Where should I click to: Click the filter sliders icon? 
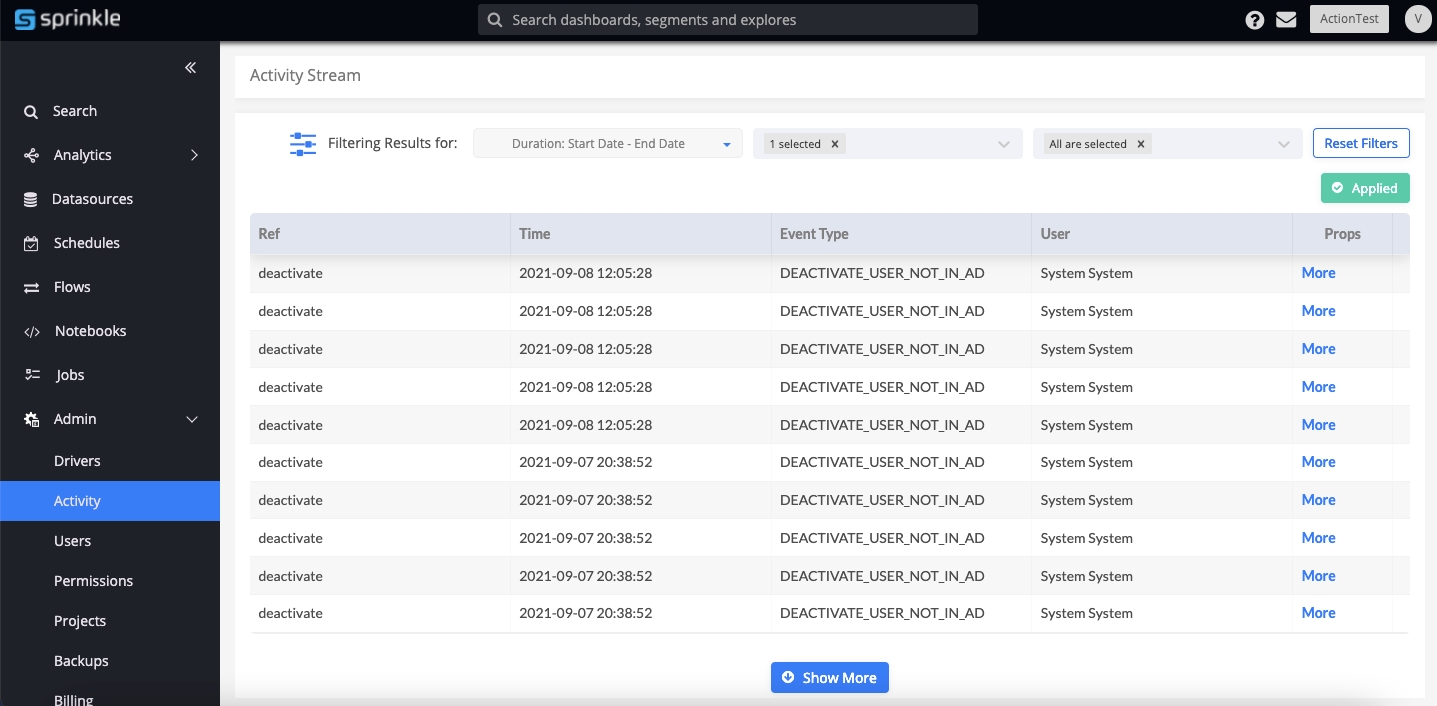click(302, 144)
